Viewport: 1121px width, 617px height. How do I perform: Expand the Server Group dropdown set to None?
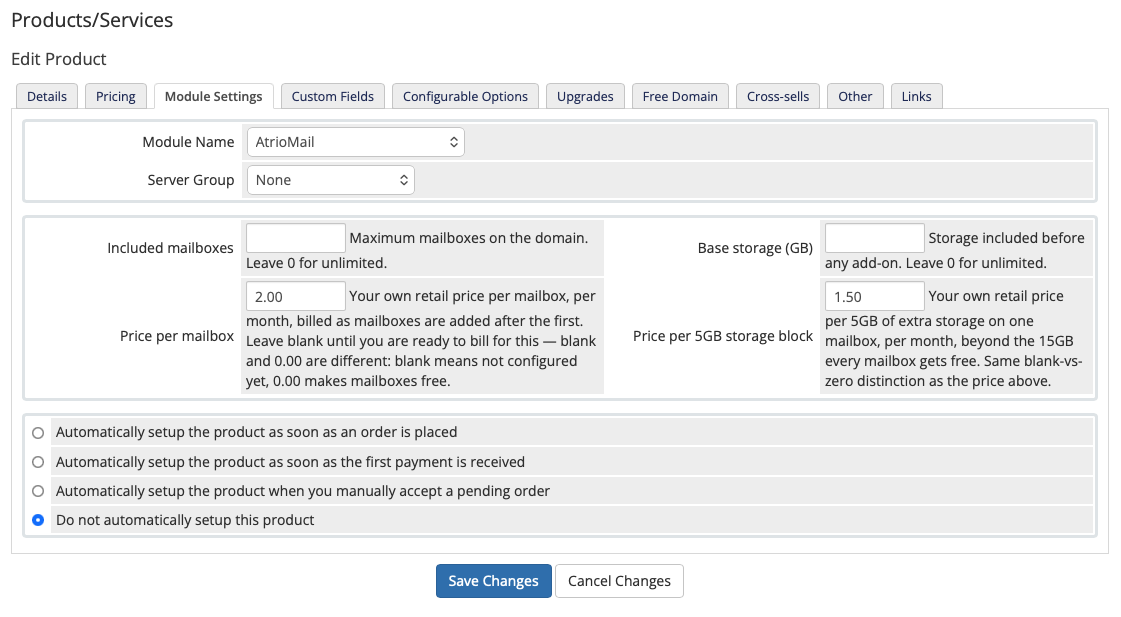(330, 180)
